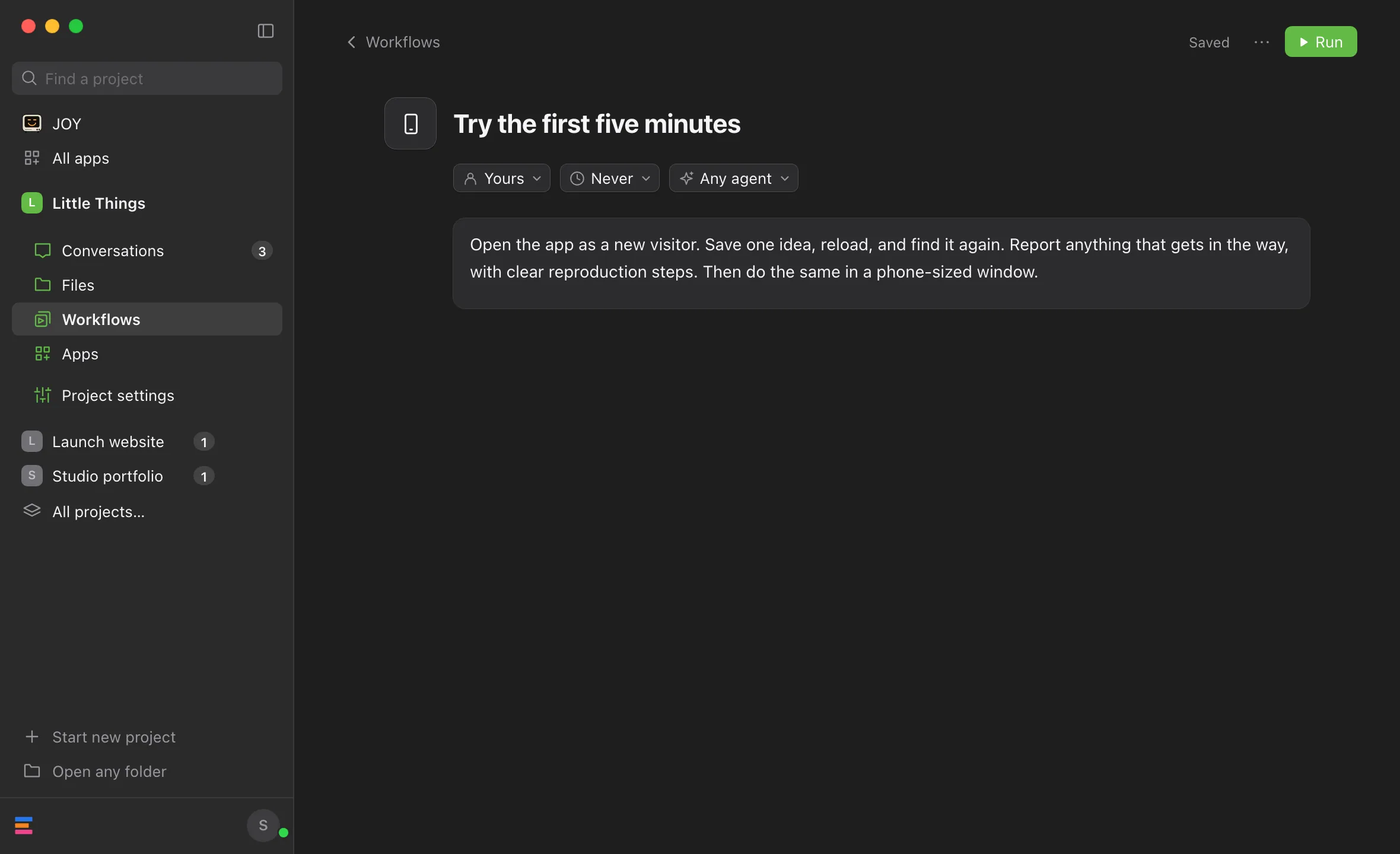Run the workflow

tap(1321, 42)
